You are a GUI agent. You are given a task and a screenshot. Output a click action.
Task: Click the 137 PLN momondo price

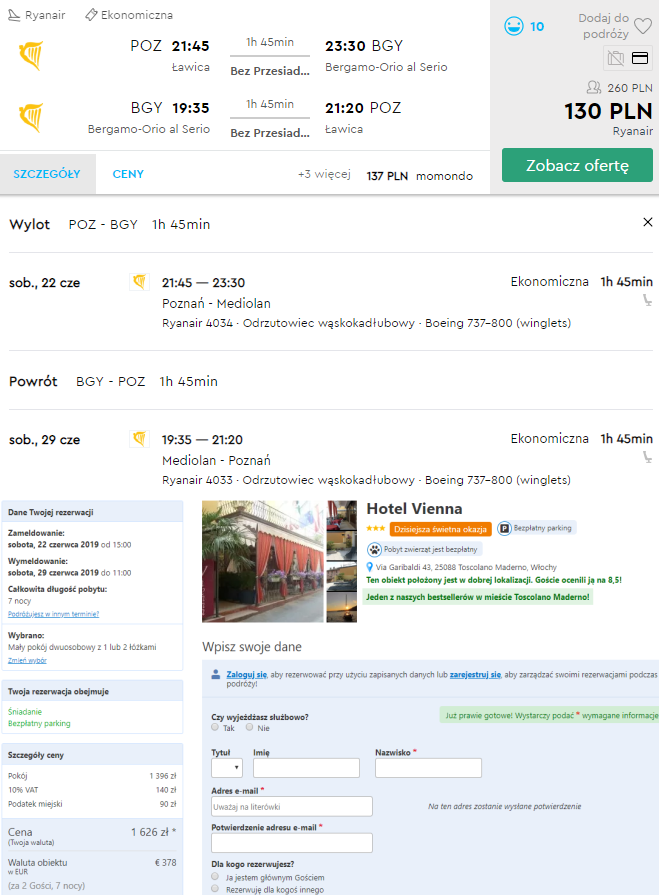point(419,176)
